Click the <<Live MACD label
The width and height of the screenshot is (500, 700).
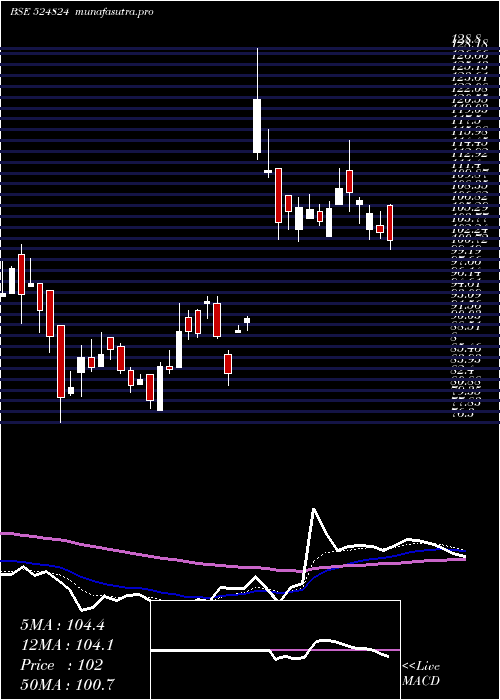[421, 674]
